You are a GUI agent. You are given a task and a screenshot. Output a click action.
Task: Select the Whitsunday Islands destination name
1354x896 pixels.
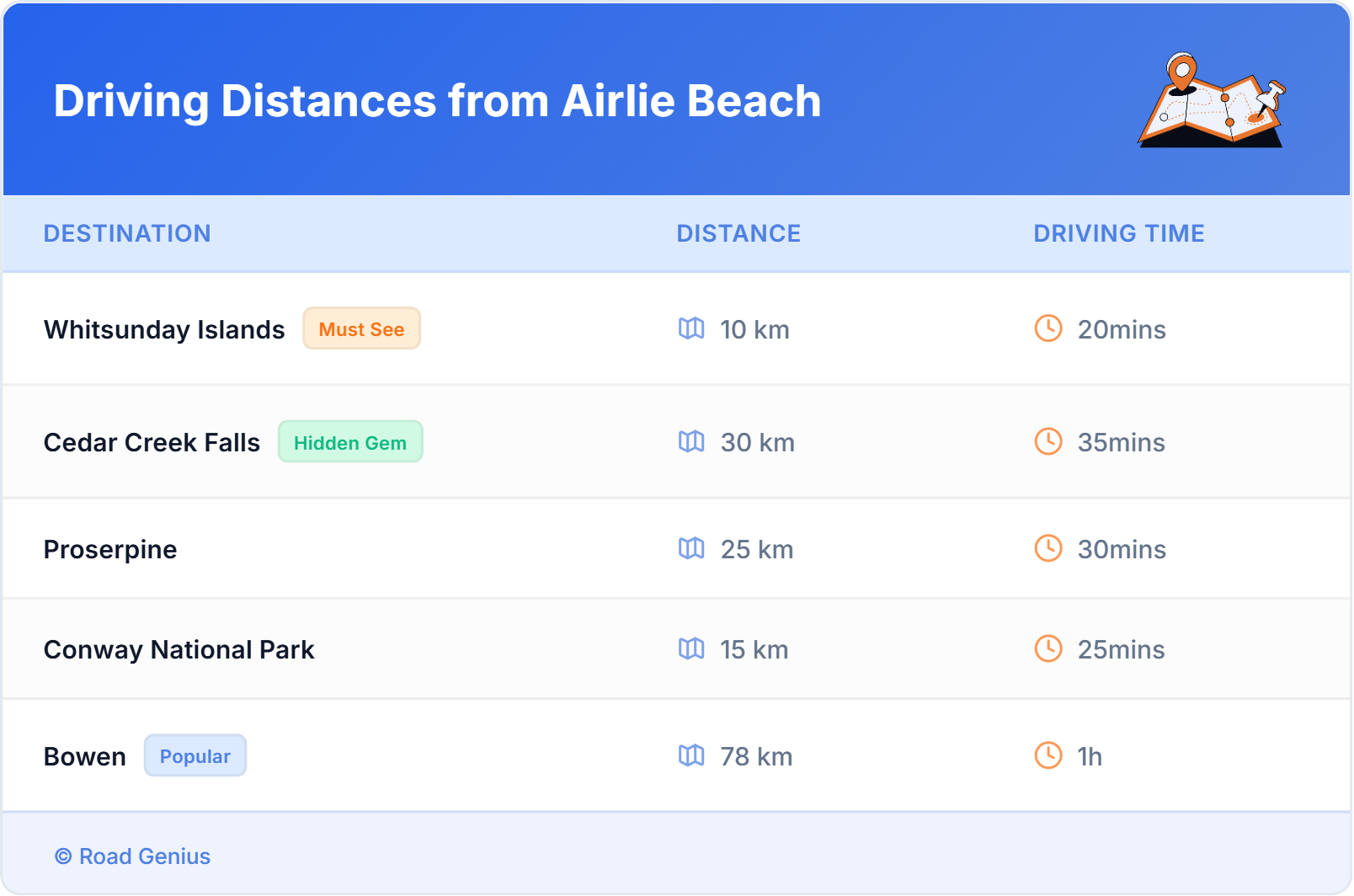click(x=164, y=329)
